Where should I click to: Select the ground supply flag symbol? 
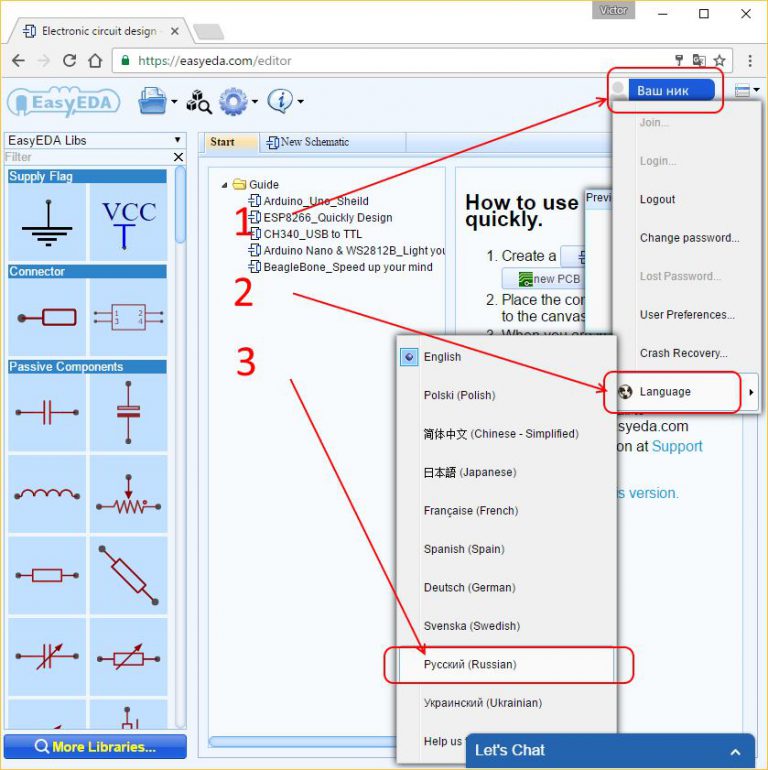(x=47, y=222)
